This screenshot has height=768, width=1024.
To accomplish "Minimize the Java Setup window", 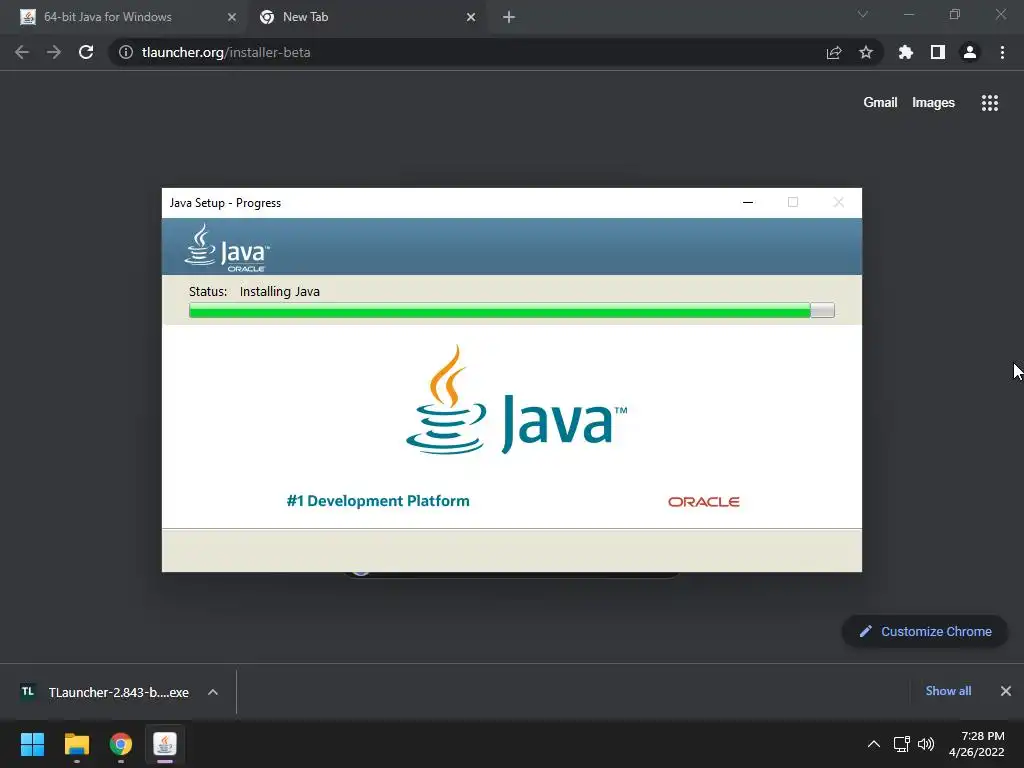I will coord(748,202).
